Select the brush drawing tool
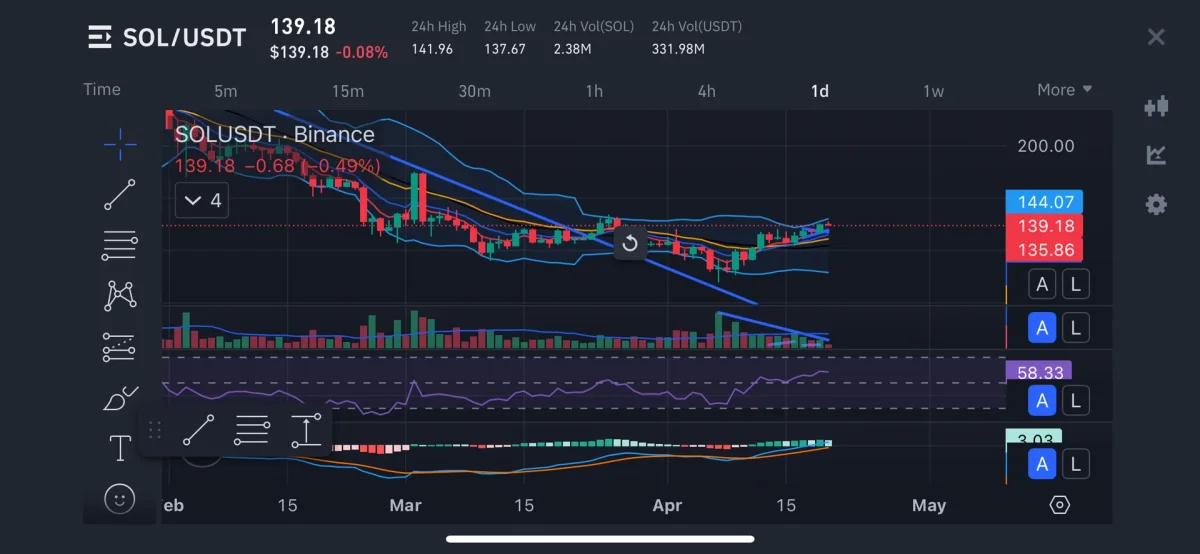Screen dimensions: 1200x554 (120, 398)
